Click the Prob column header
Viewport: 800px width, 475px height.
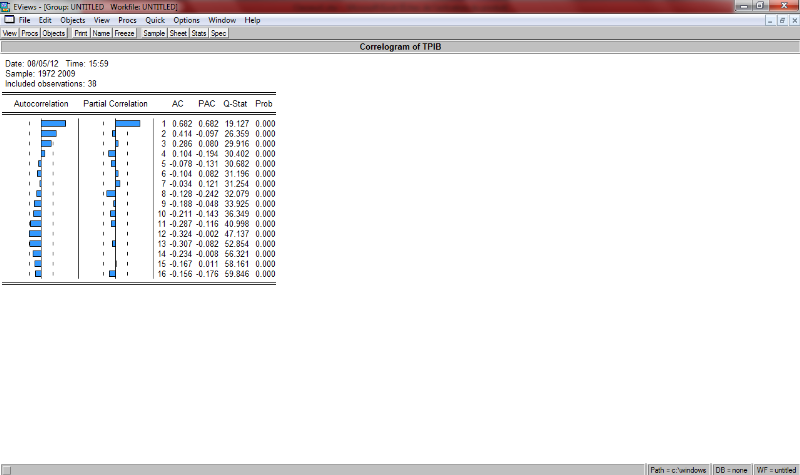tap(264, 104)
